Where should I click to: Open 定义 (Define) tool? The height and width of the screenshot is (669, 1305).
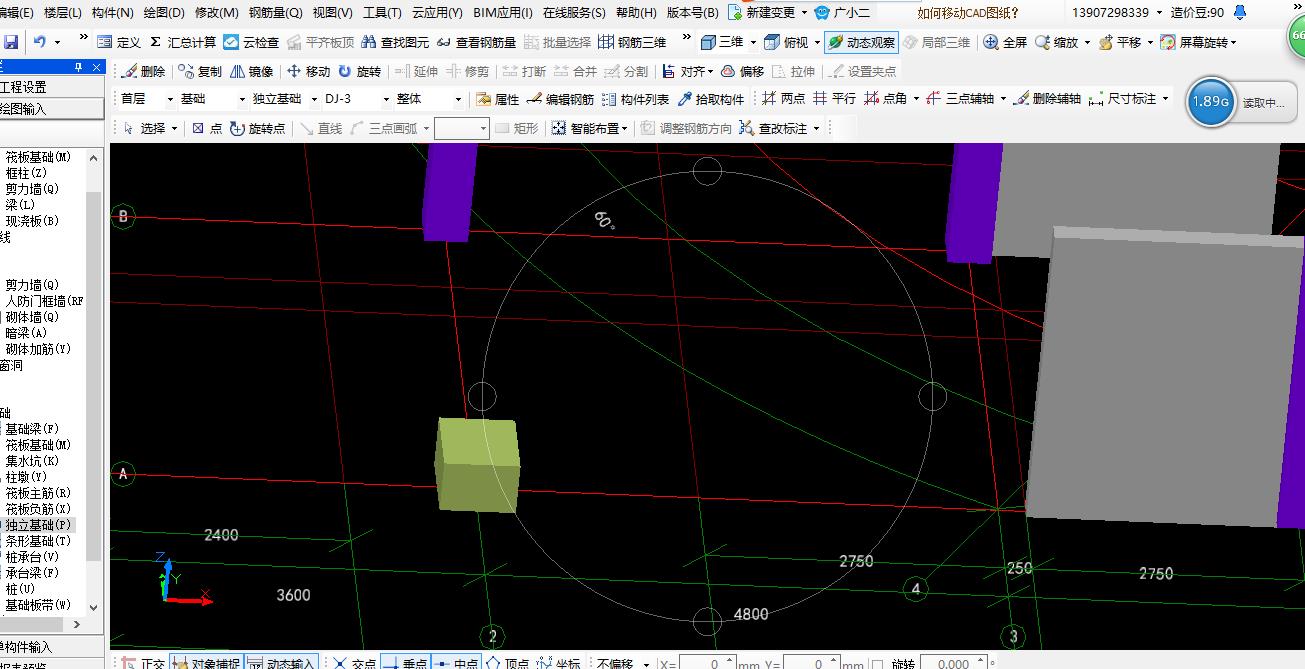click(120, 42)
